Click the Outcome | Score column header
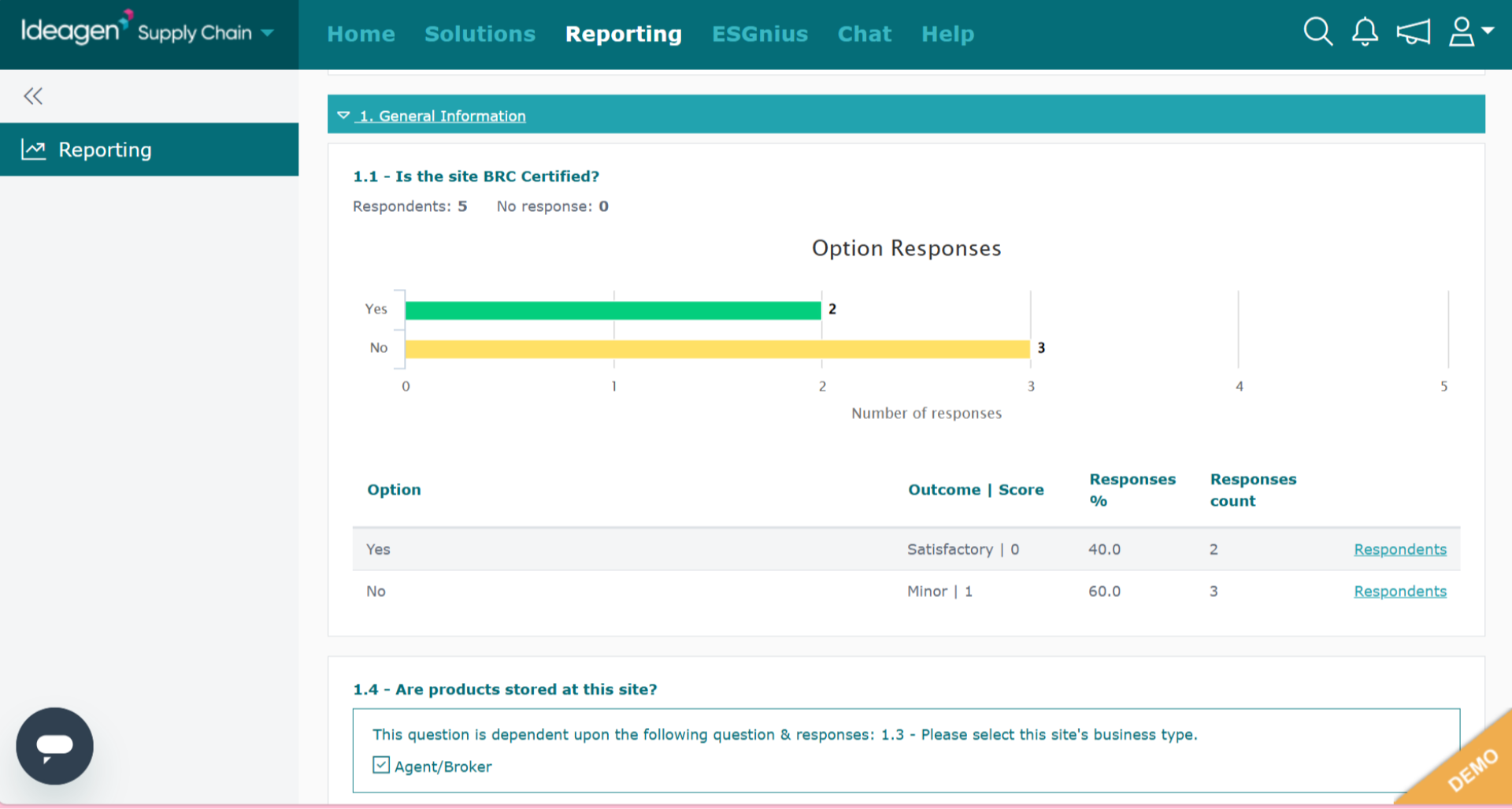Image resolution: width=1512 pixels, height=809 pixels. tap(976, 489)
